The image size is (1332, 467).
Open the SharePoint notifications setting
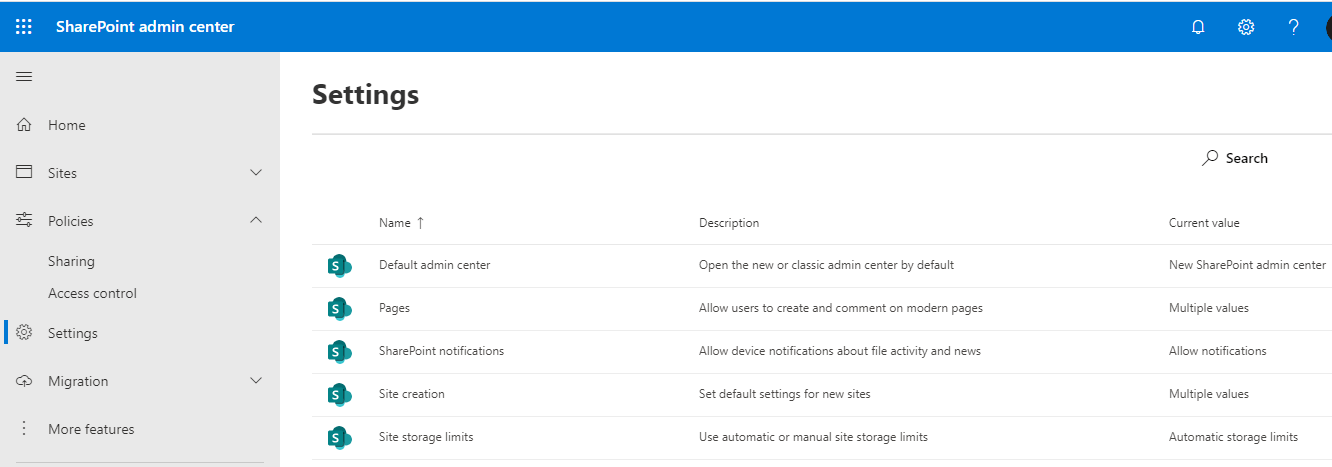(x=441, y=351)
